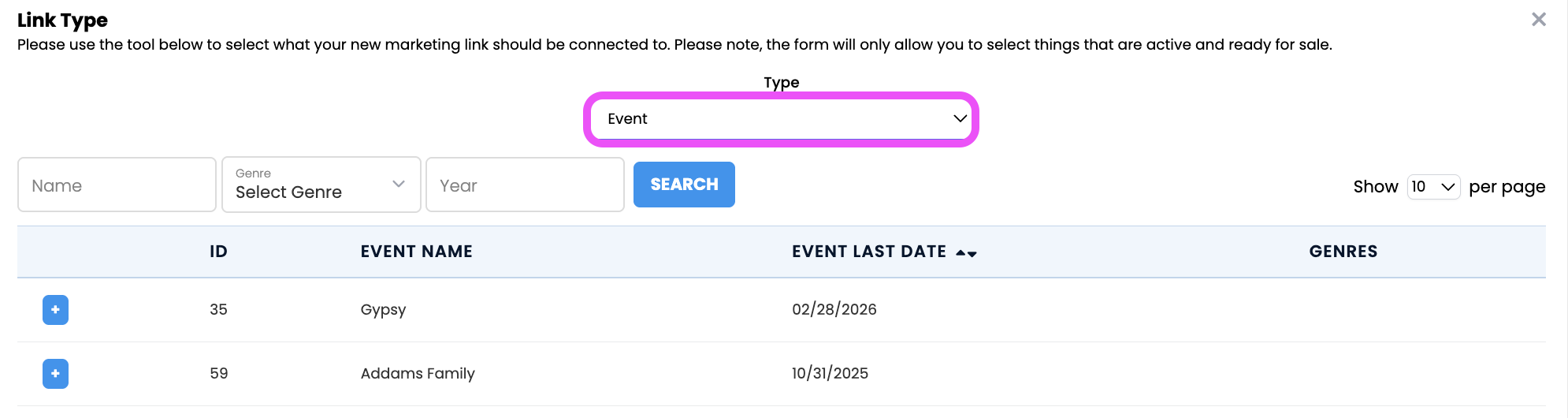
Task: Choose the Addams Family event name
Action: click(x=418, y=374)
